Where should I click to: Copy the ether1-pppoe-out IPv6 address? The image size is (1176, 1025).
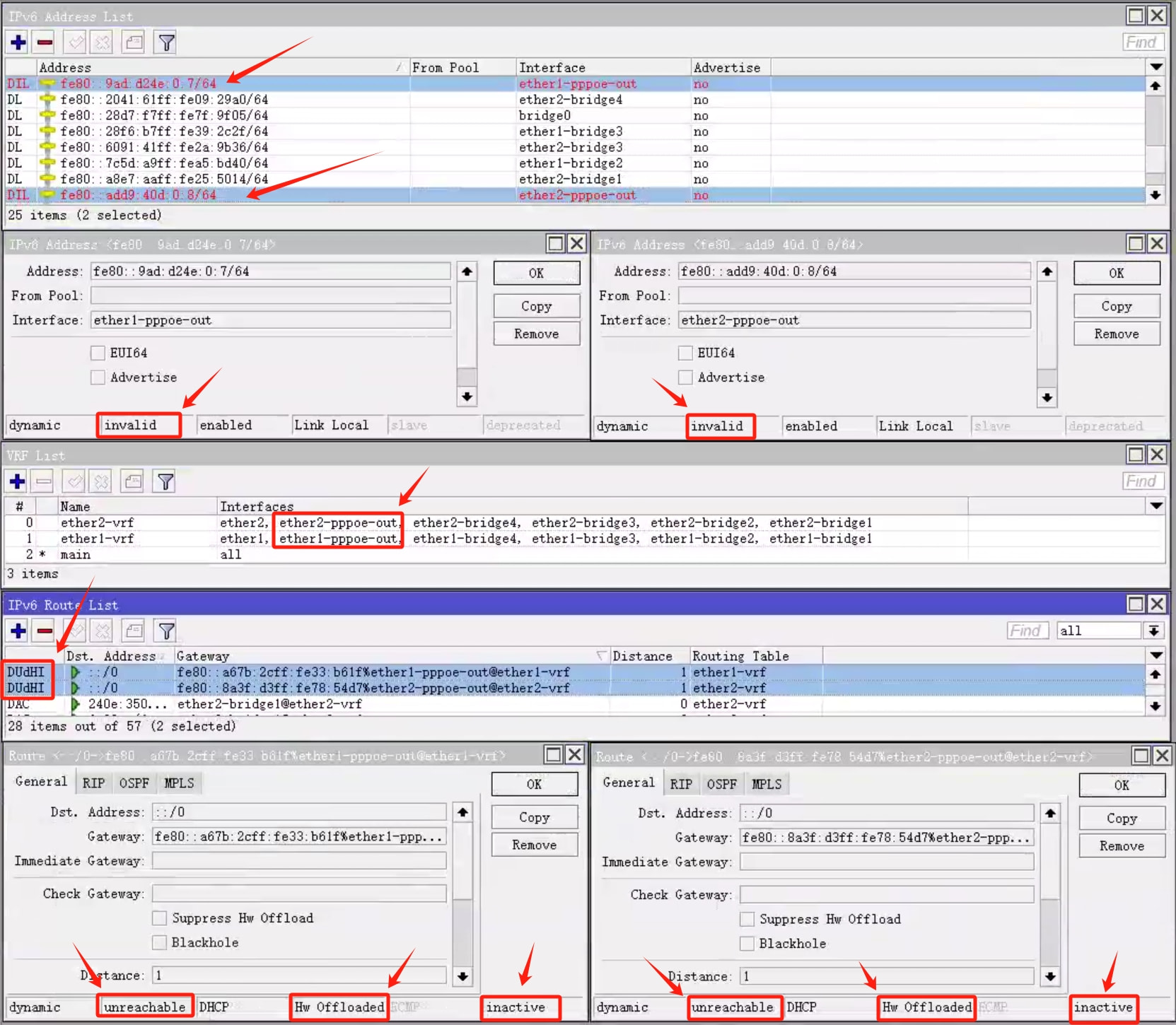pos(537,306)
